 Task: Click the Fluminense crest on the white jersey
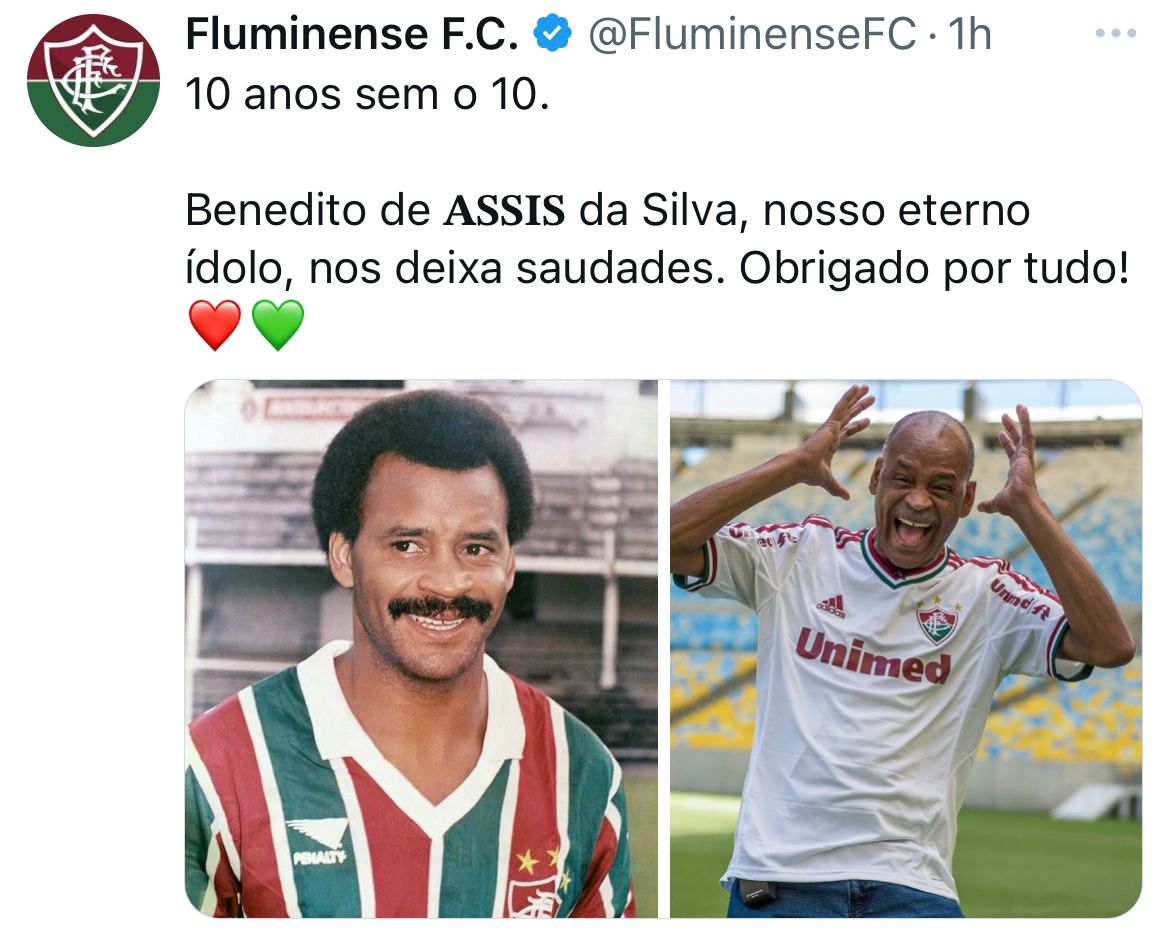(936, 621)
